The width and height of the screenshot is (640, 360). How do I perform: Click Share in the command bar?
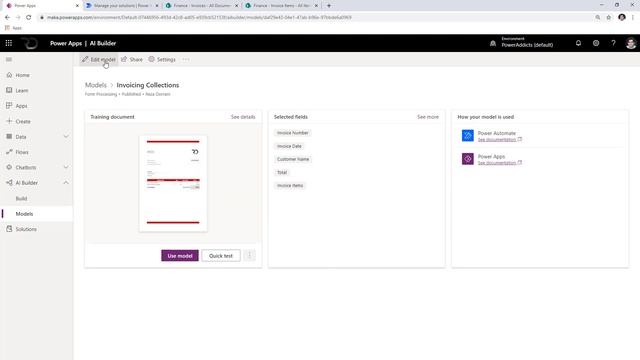132,60
